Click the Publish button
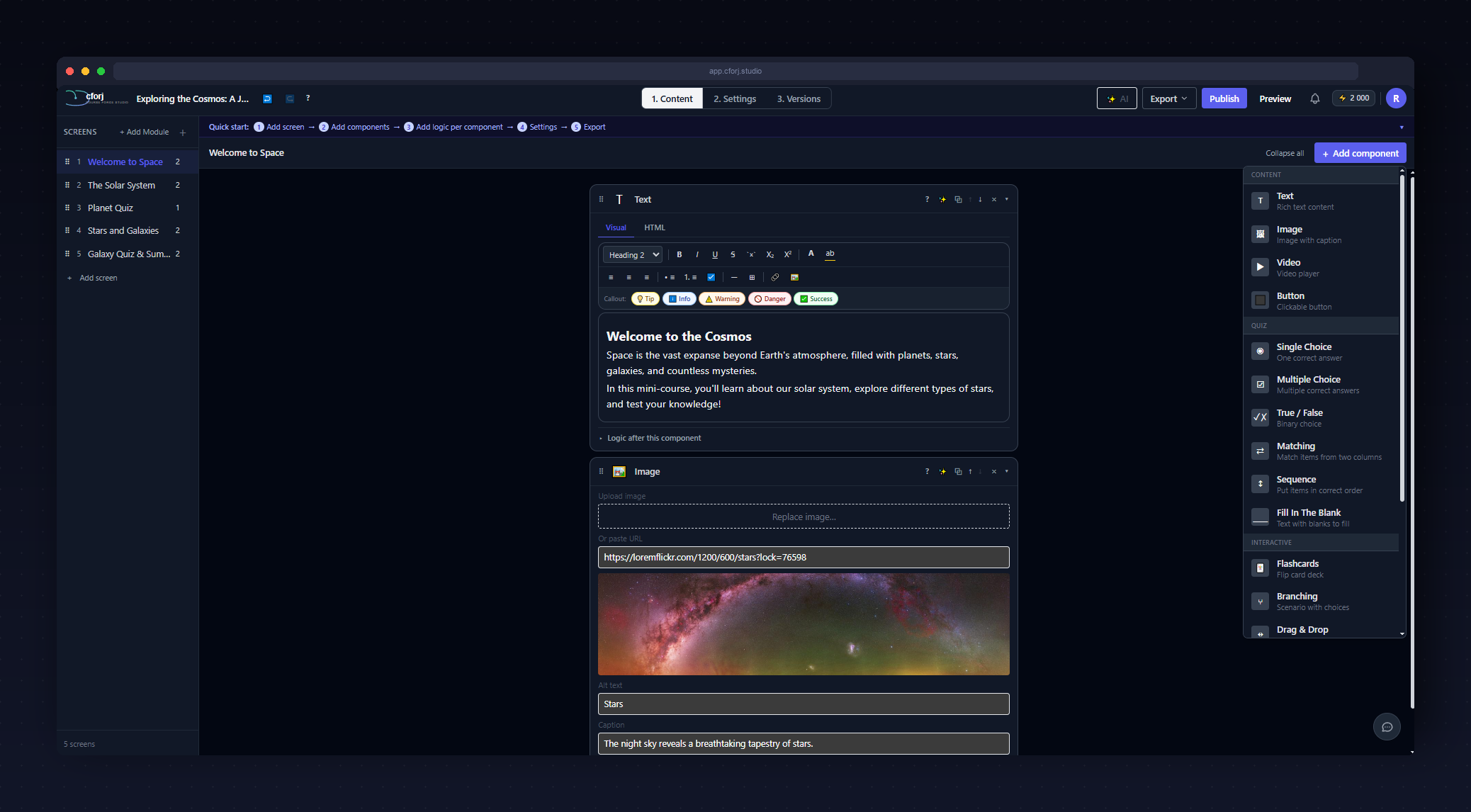The height and width of the screenshot is (812, 1471). point(1224,98)
